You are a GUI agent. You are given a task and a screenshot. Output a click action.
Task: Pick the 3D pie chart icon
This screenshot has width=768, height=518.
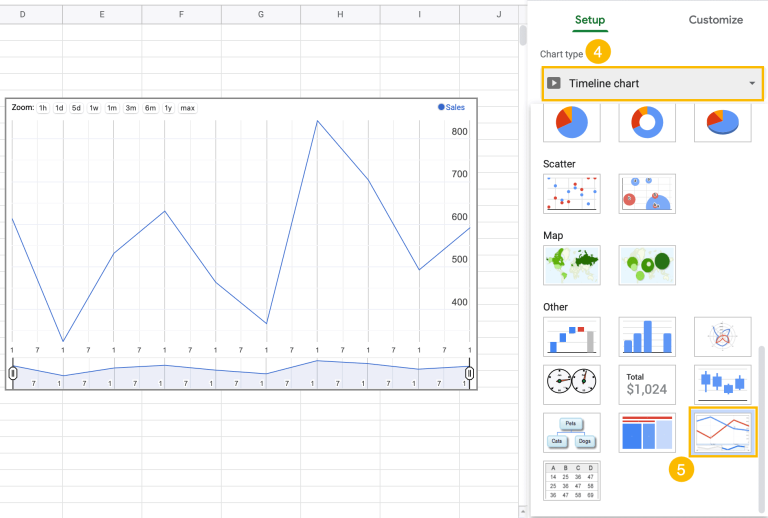[x=722, y=123]
